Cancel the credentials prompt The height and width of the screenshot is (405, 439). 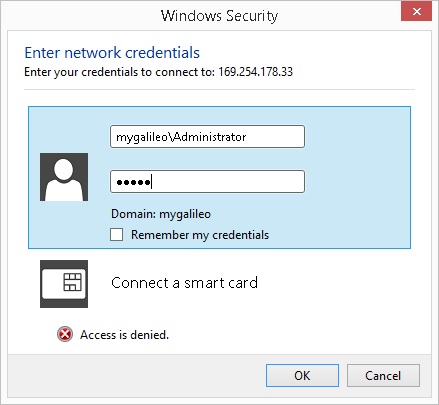383,376
